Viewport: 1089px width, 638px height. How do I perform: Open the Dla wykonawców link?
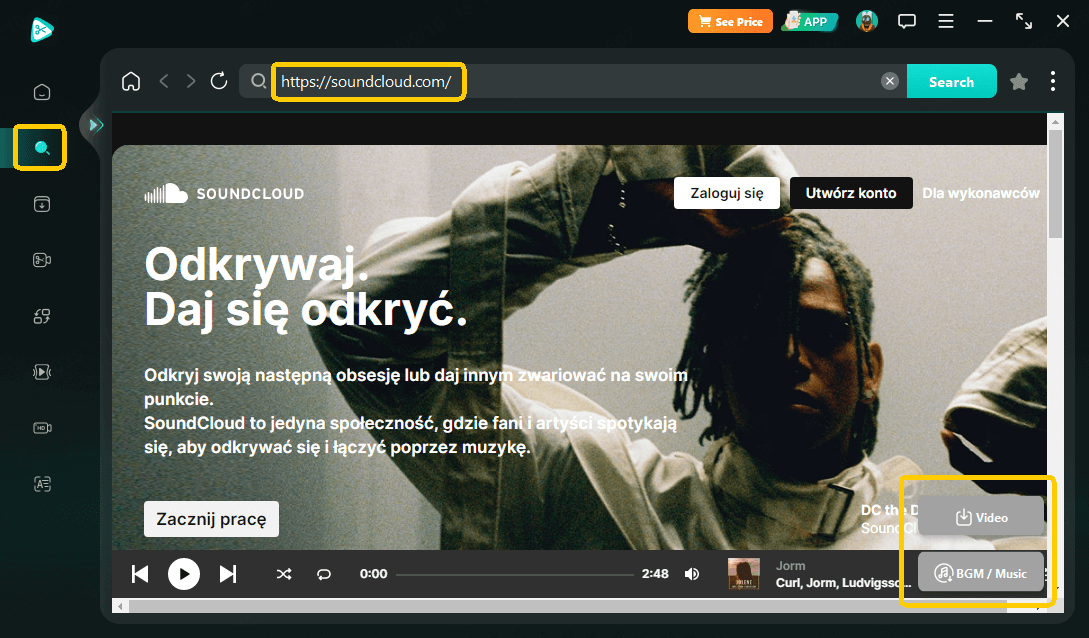tap(981, 193)
